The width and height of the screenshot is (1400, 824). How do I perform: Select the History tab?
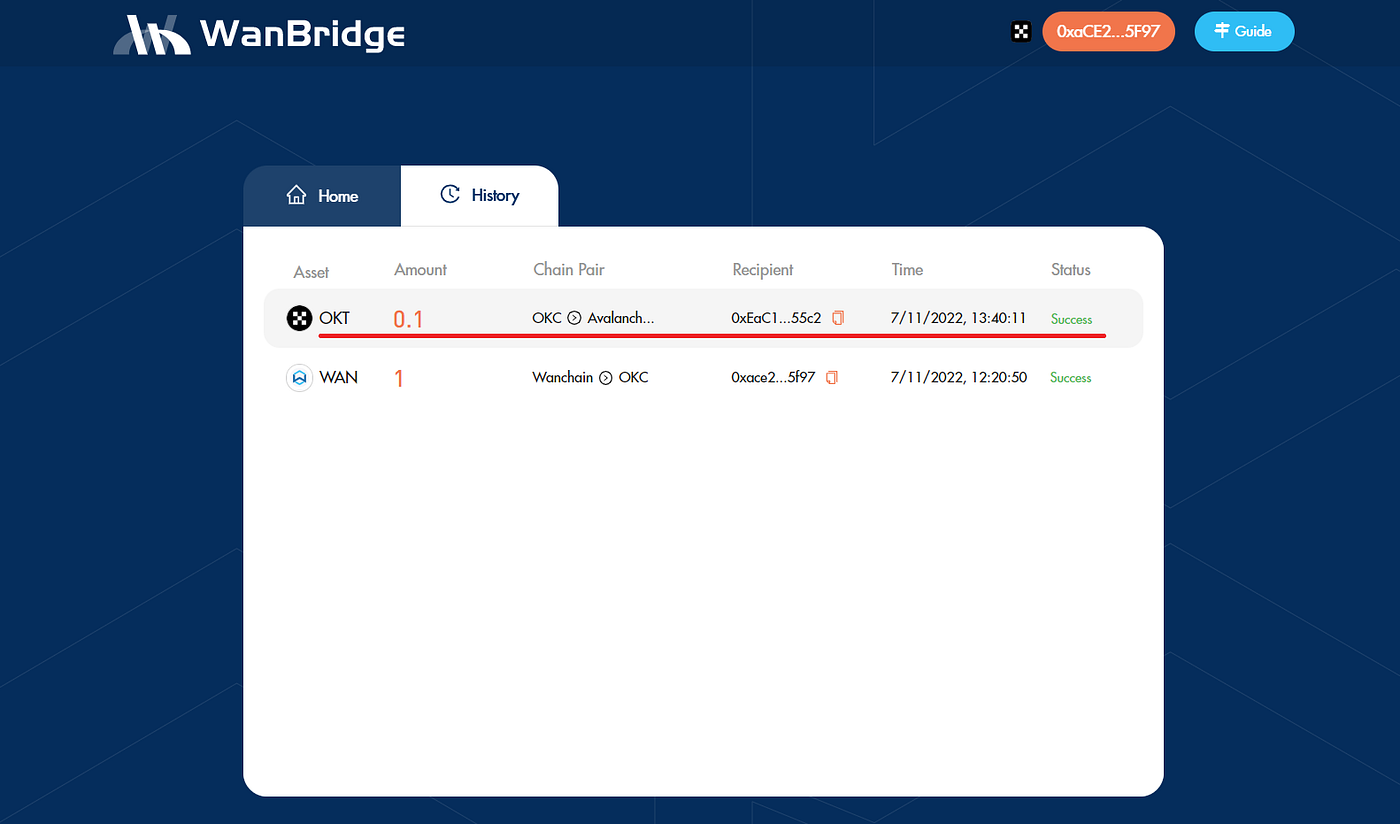pyautogui.click(x=480, y=196)
